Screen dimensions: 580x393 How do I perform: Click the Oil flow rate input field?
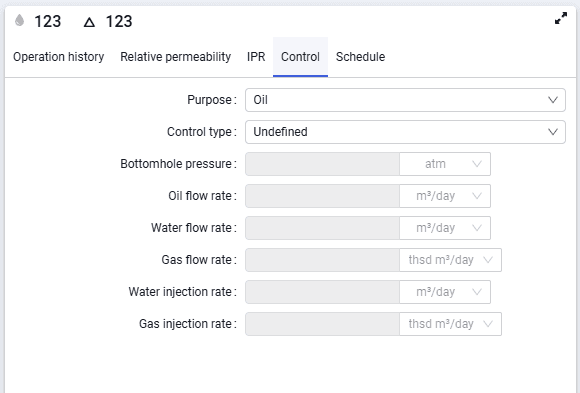(x=322, y=196)
